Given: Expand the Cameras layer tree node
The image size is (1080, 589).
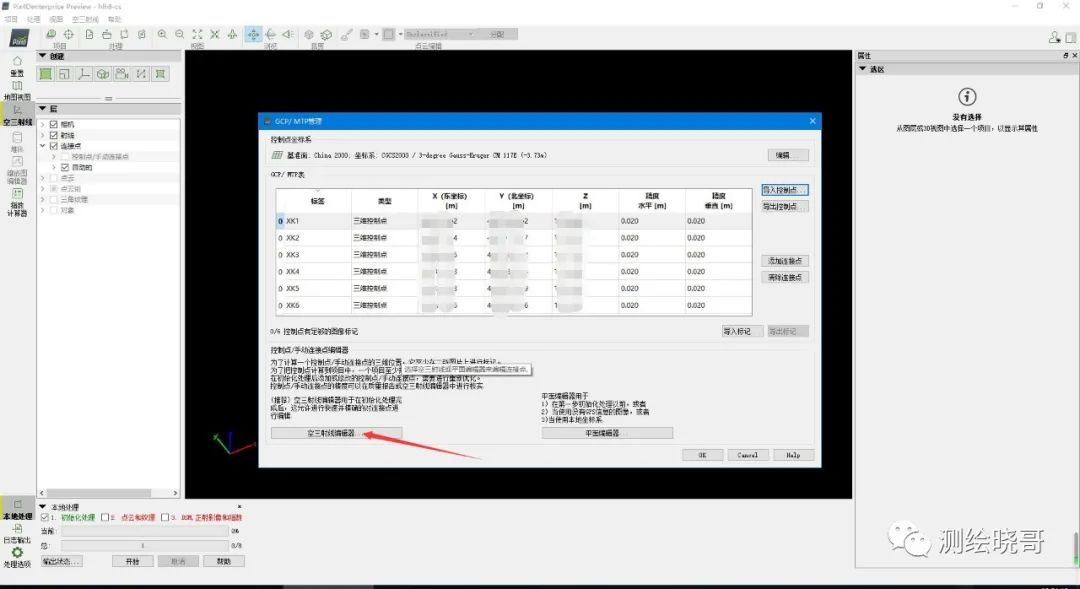Looking at the screenshot, I should [x=43, y=125].
